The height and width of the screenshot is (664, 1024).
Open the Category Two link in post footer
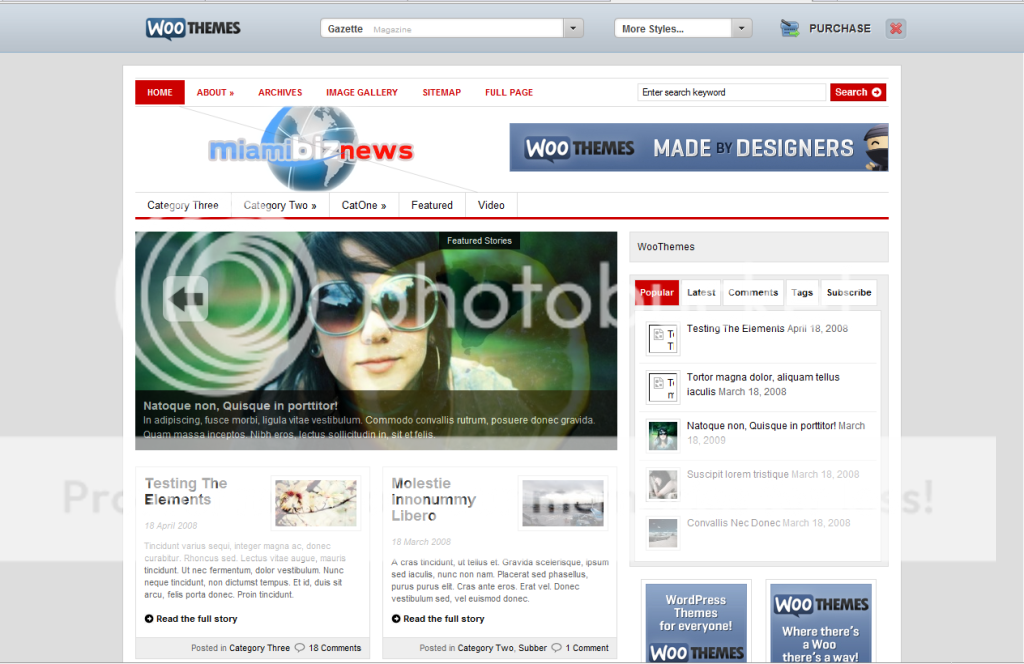tap(485, 648)
